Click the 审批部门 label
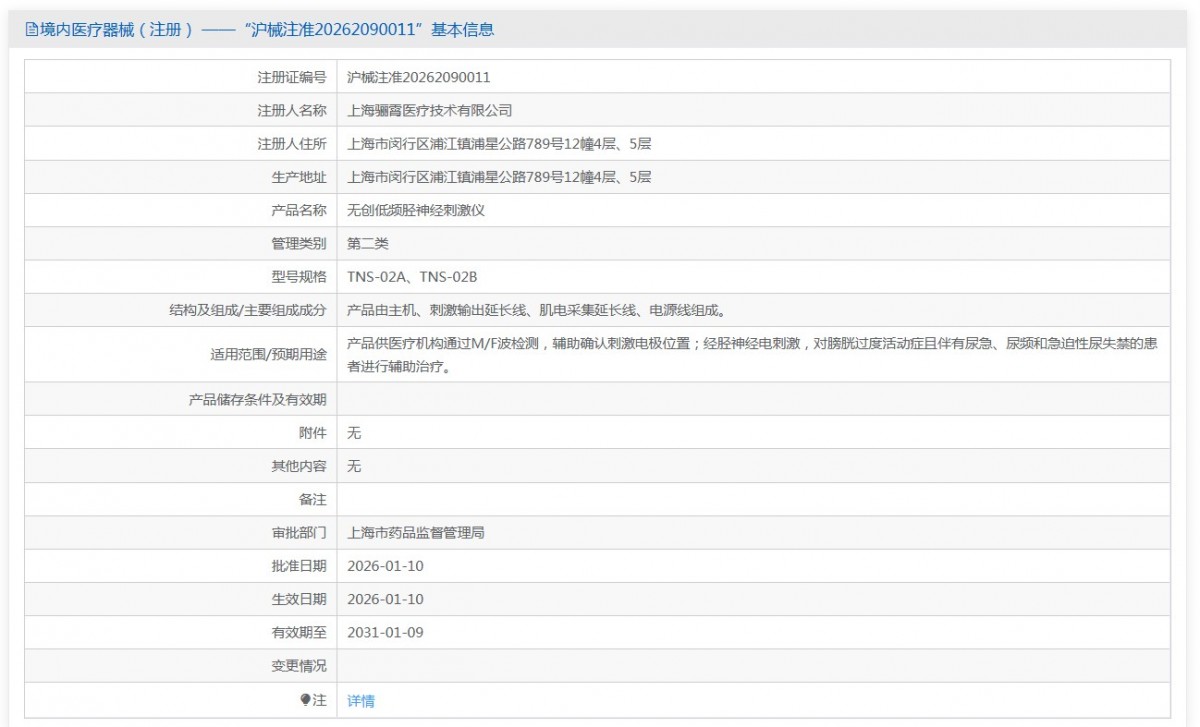Screen dimensions: 1200x727 click(x=299, y=533)
